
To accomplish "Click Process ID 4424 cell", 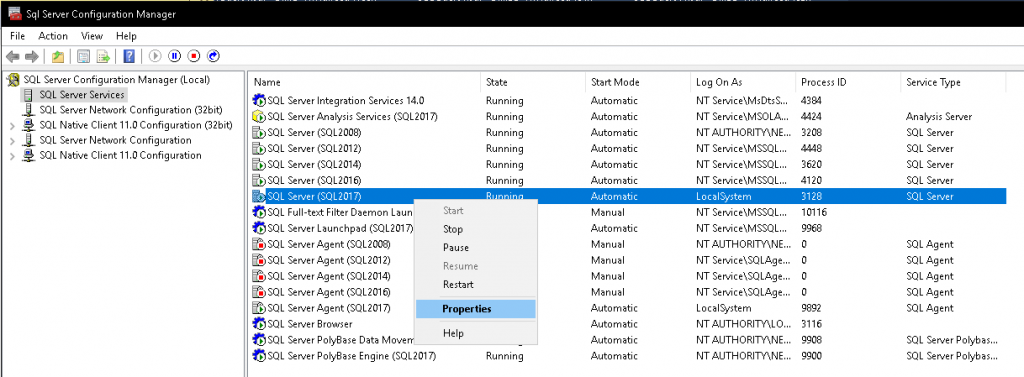I will [x=812, y=117].
